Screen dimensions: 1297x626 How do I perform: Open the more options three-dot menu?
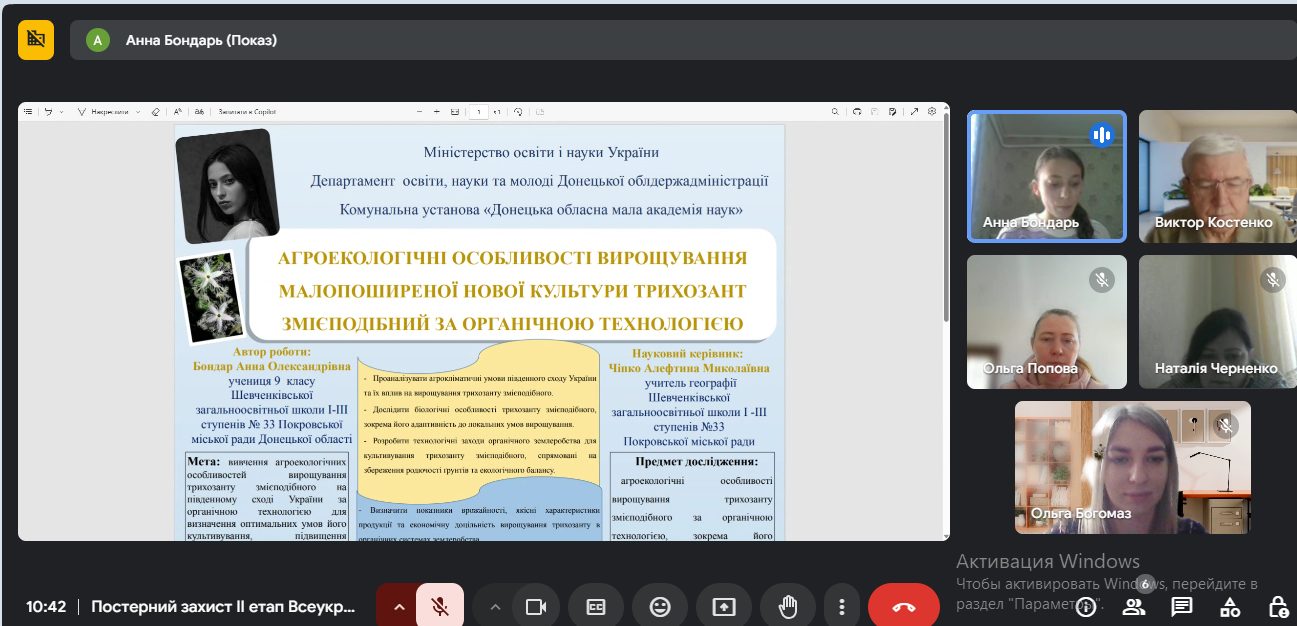coord(843,606)
